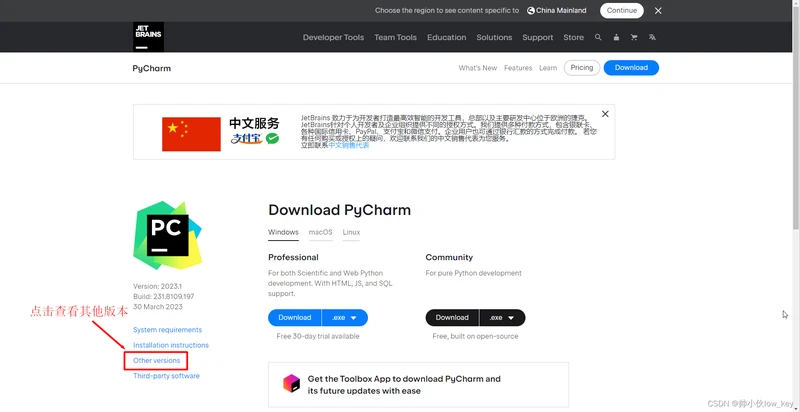Viewport: 800px width, 412px height.
Task: Open Other versions link
Action: [x=157, y=360]
